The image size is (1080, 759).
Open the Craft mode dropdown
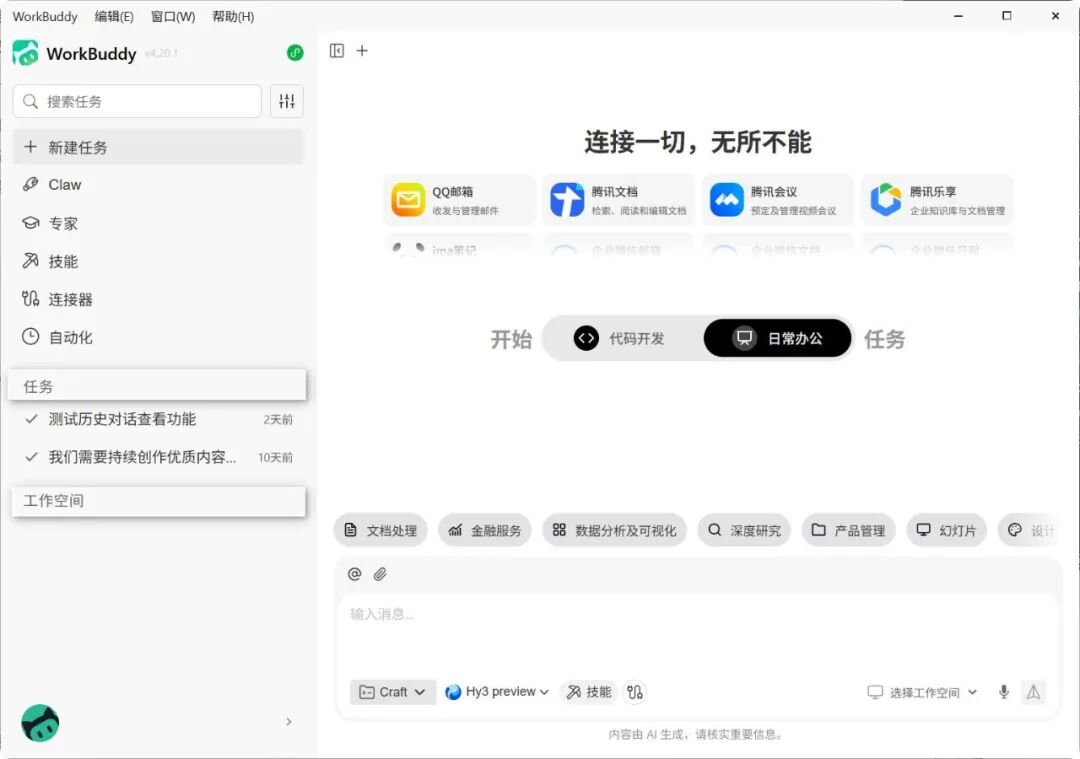coord(393,692)
